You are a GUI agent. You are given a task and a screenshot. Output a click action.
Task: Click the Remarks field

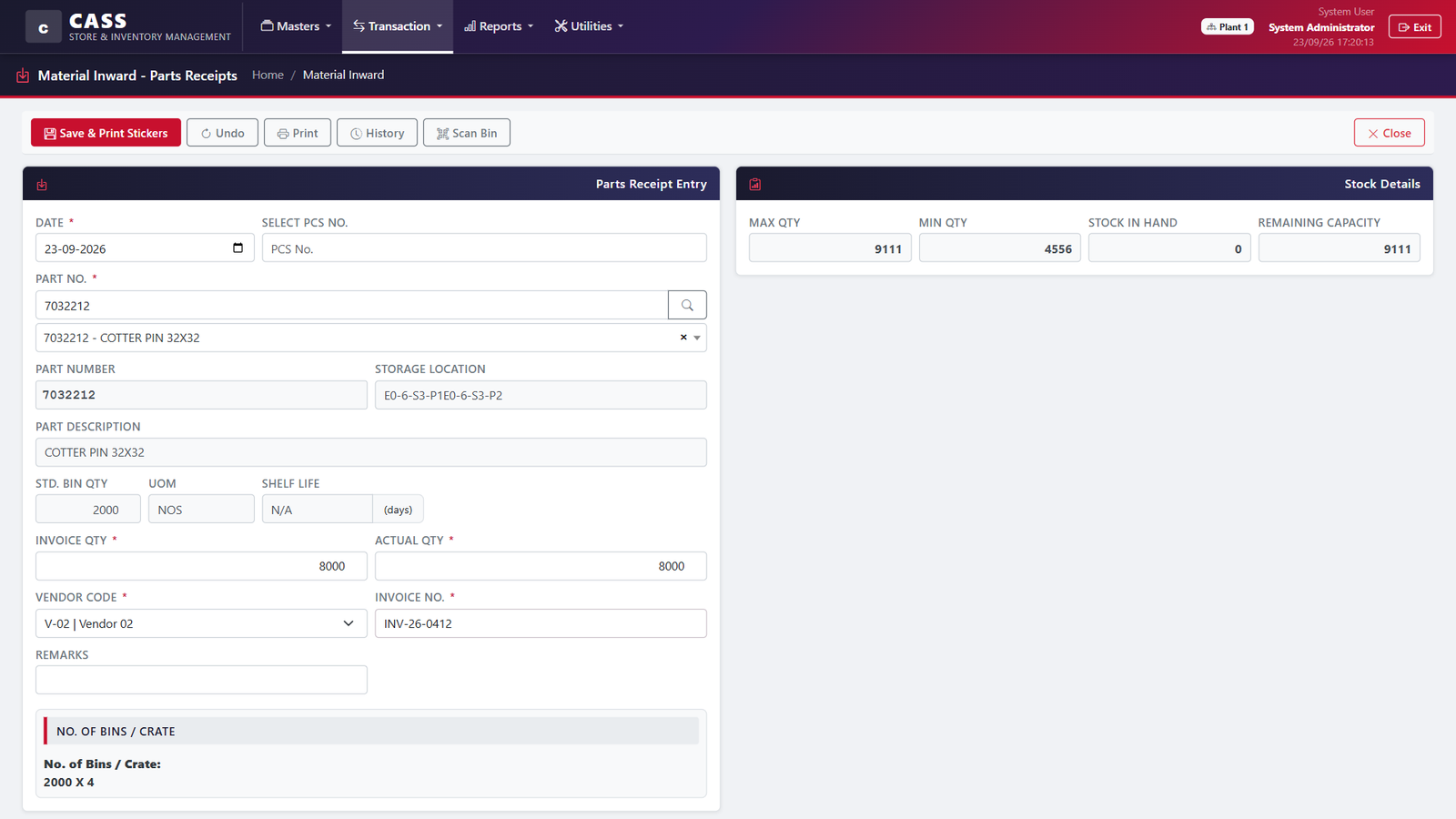tap(201, 680)
